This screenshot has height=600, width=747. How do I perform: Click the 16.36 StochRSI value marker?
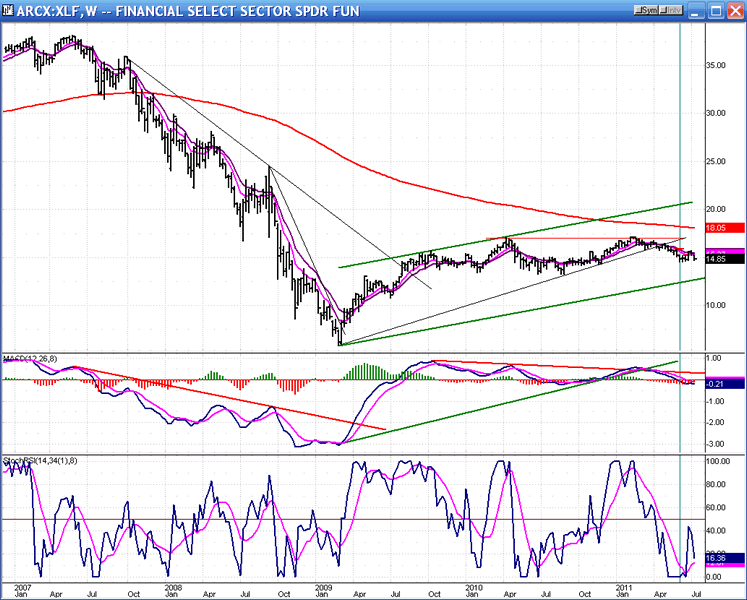click(717, 558)
